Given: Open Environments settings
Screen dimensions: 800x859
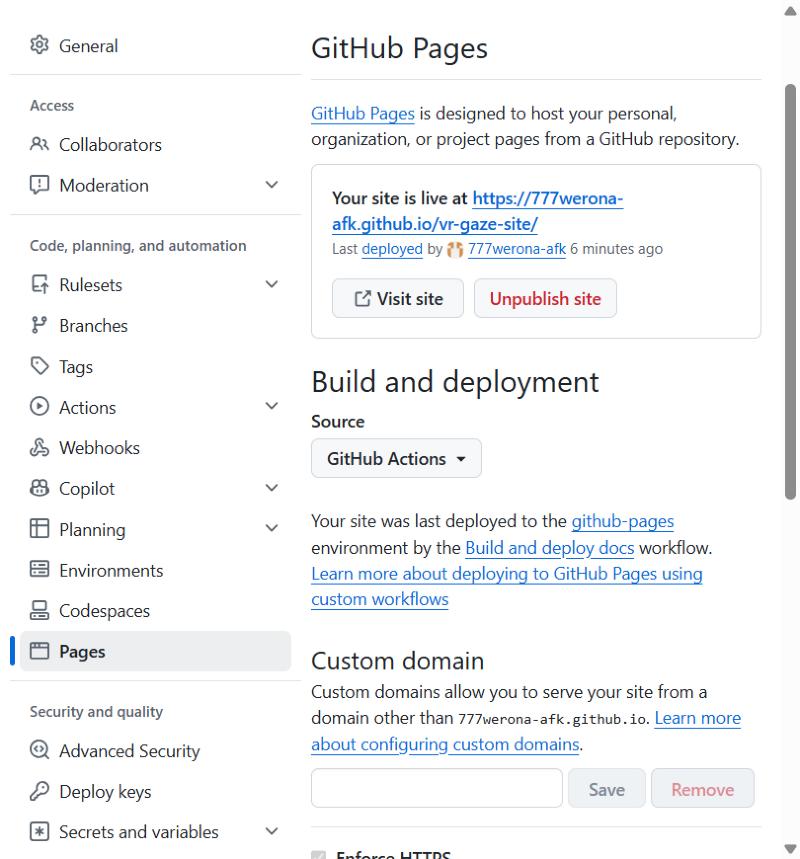Looking at the screenshot, I should pyautogui.click(x=155, y=570).
